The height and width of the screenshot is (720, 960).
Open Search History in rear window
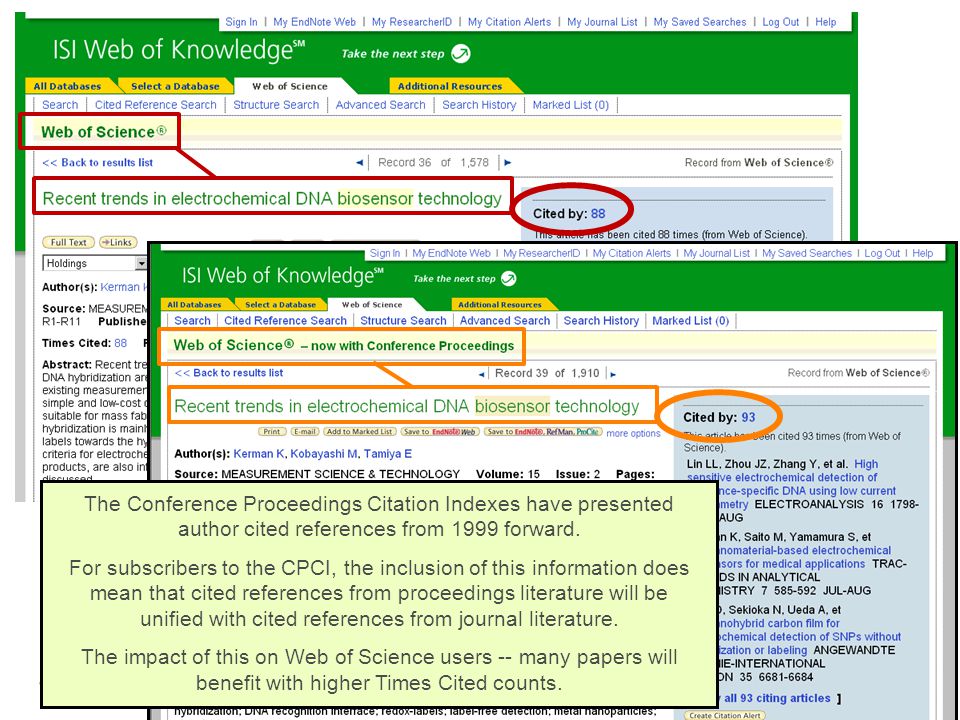479,105
